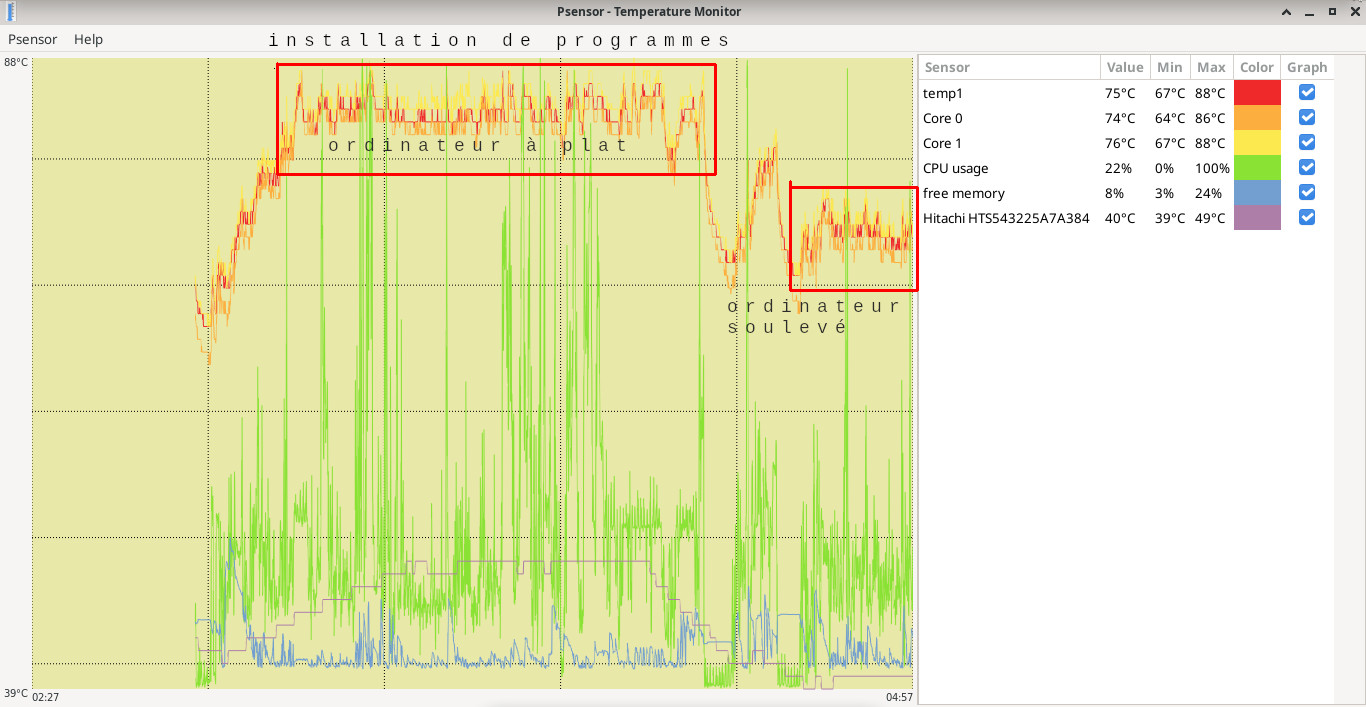
Task: Click the Max column header
Action: (1211, 67)
